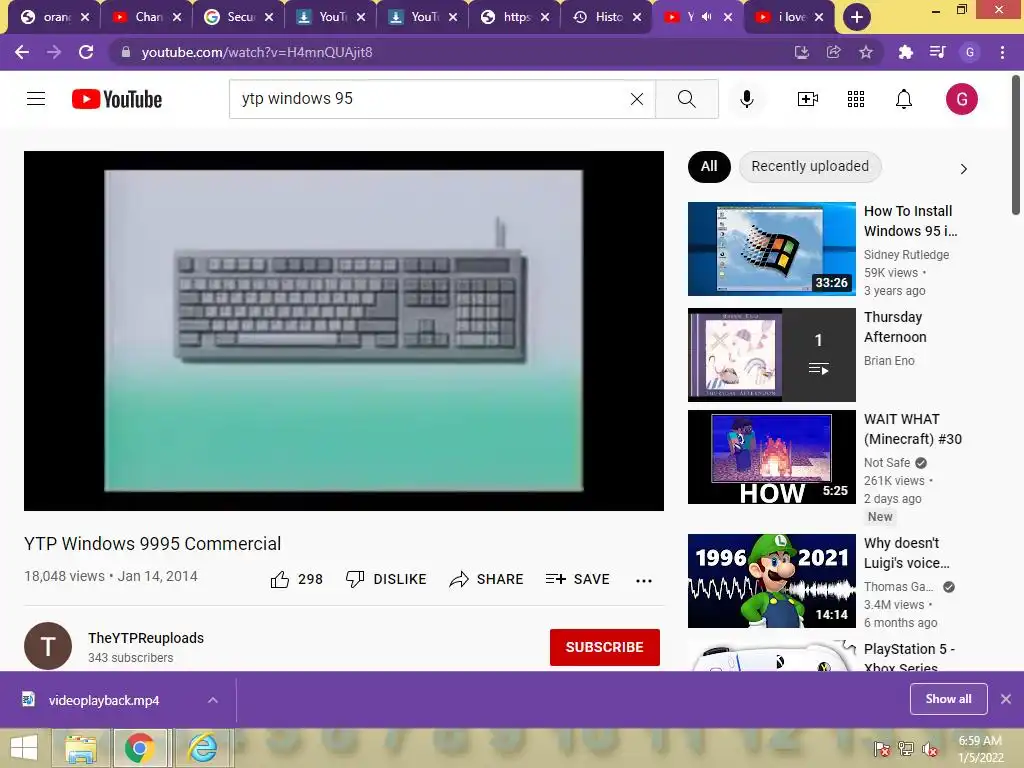1024x768 pixels.
Task: Open Chrome three-dot menu
Action: [1002, 52]
